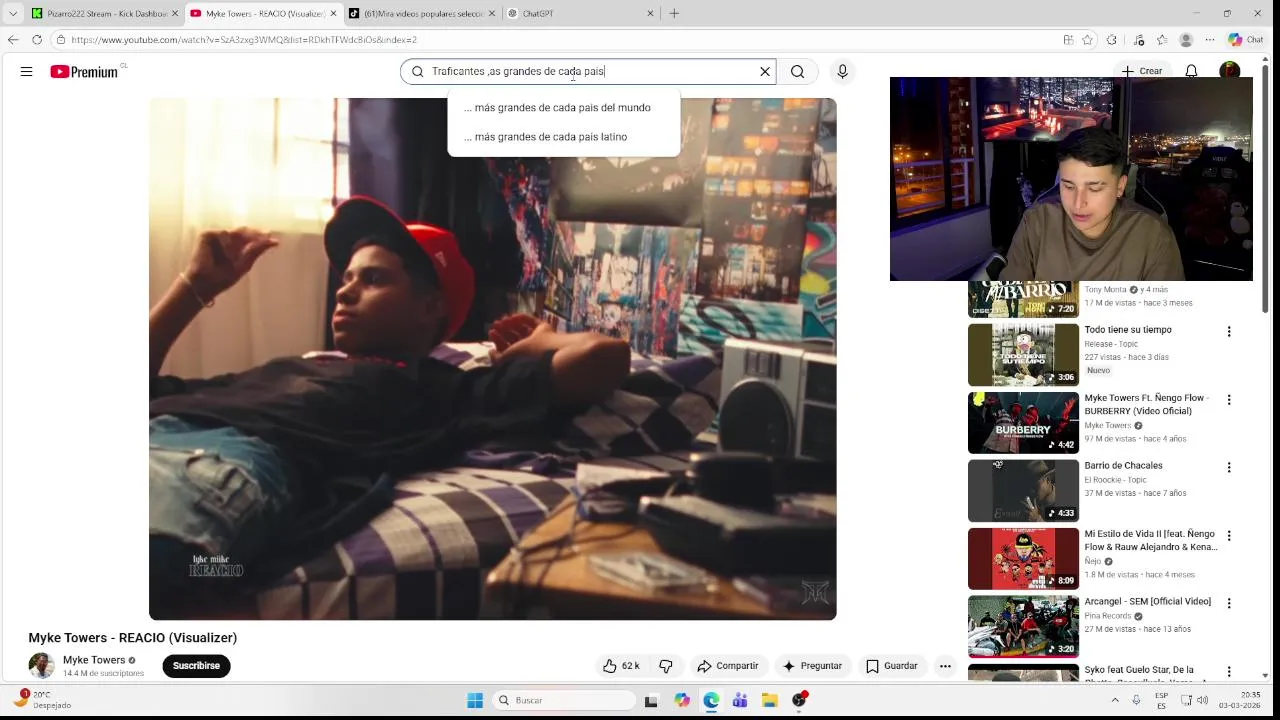Open Myke Towers channel name link
The height and width of the screenshot is (720, 1280).
coord(94,660)
